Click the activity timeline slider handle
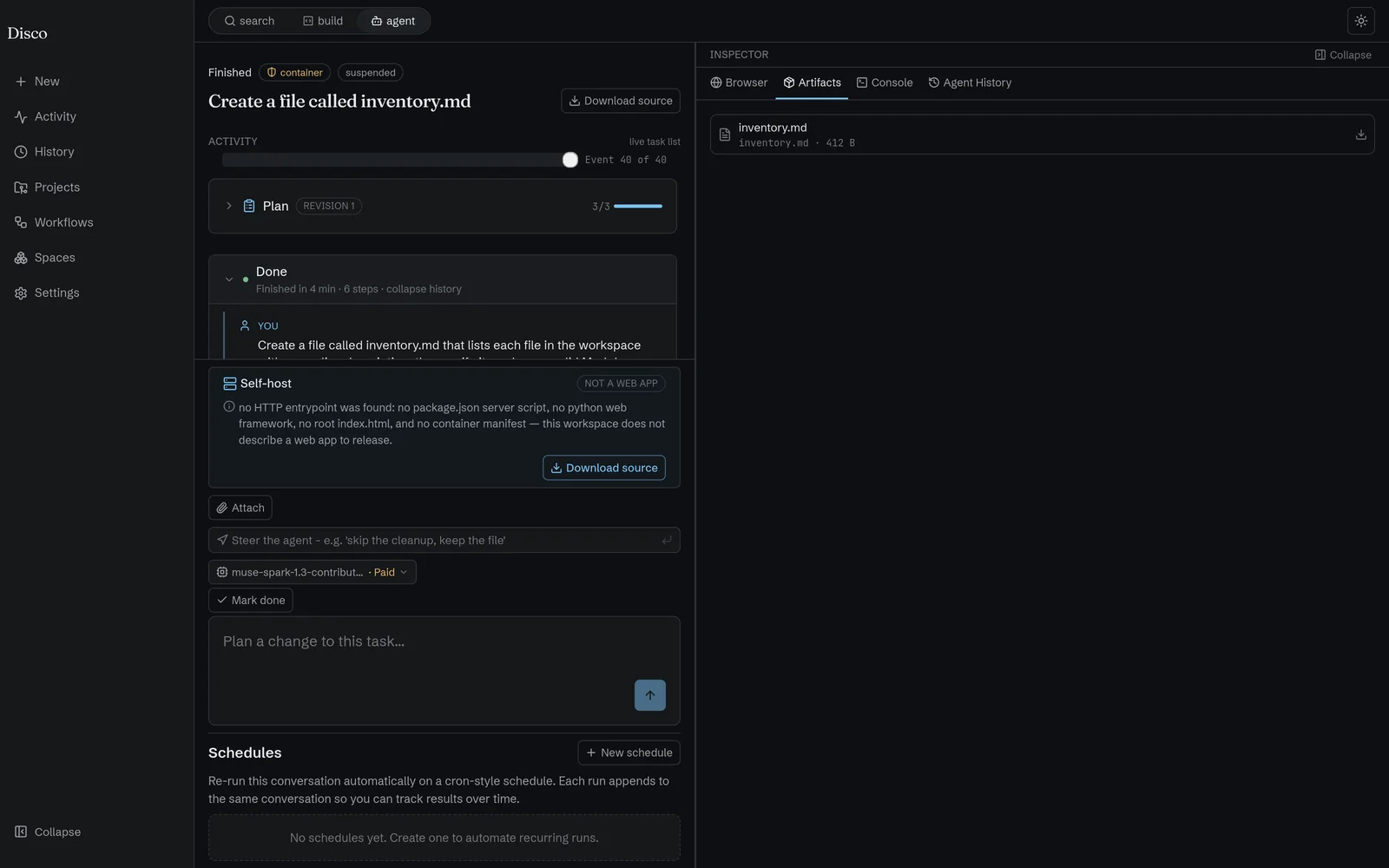 570,160
